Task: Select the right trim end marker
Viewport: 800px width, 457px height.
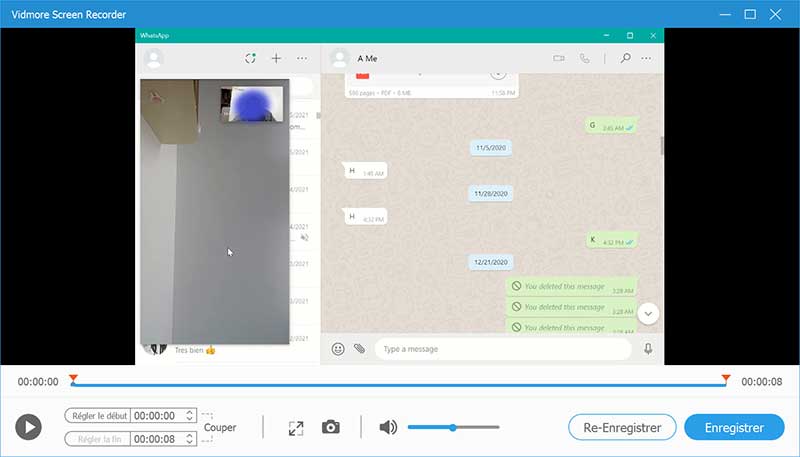Action: [x=726, y=378]
